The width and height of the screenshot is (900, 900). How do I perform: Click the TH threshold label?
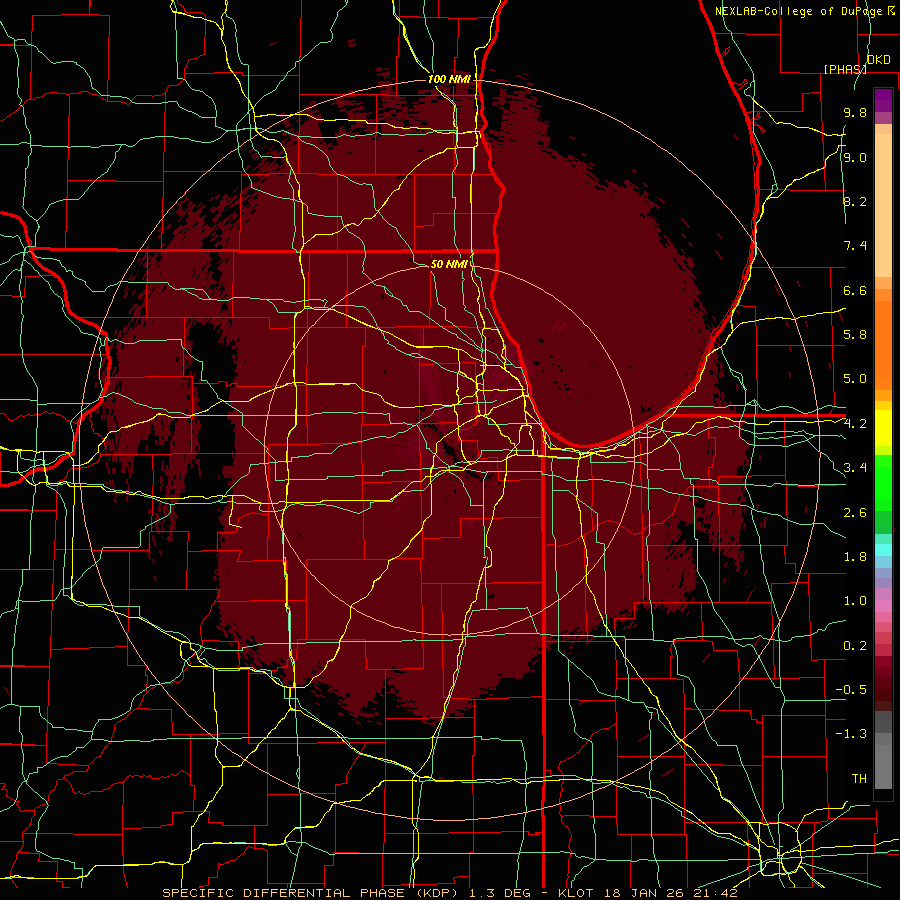859,779
